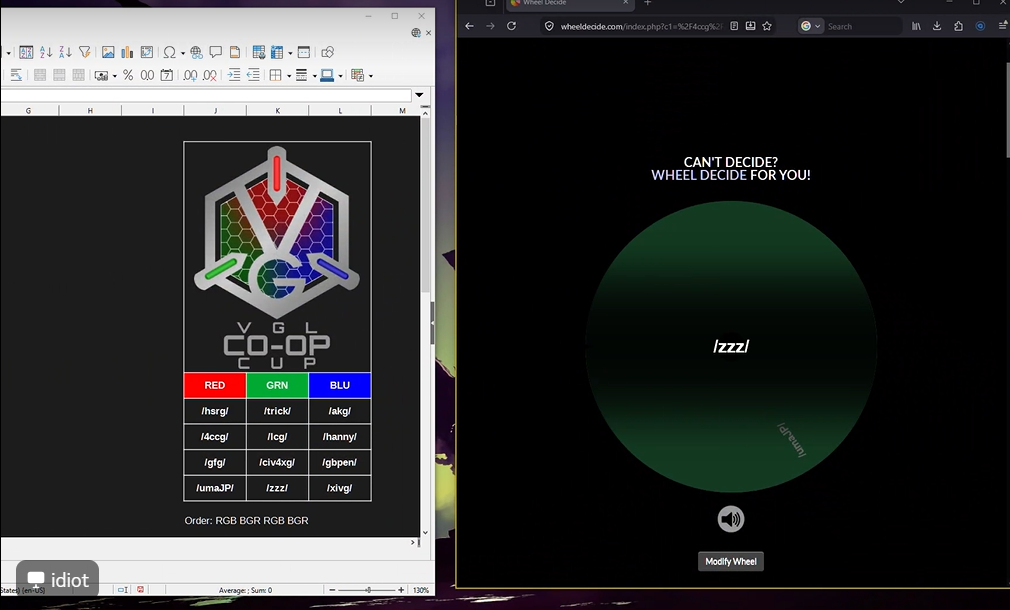Mute sound with the speaker button
The image size is (1010, 610).
click(x=730, y=519)
